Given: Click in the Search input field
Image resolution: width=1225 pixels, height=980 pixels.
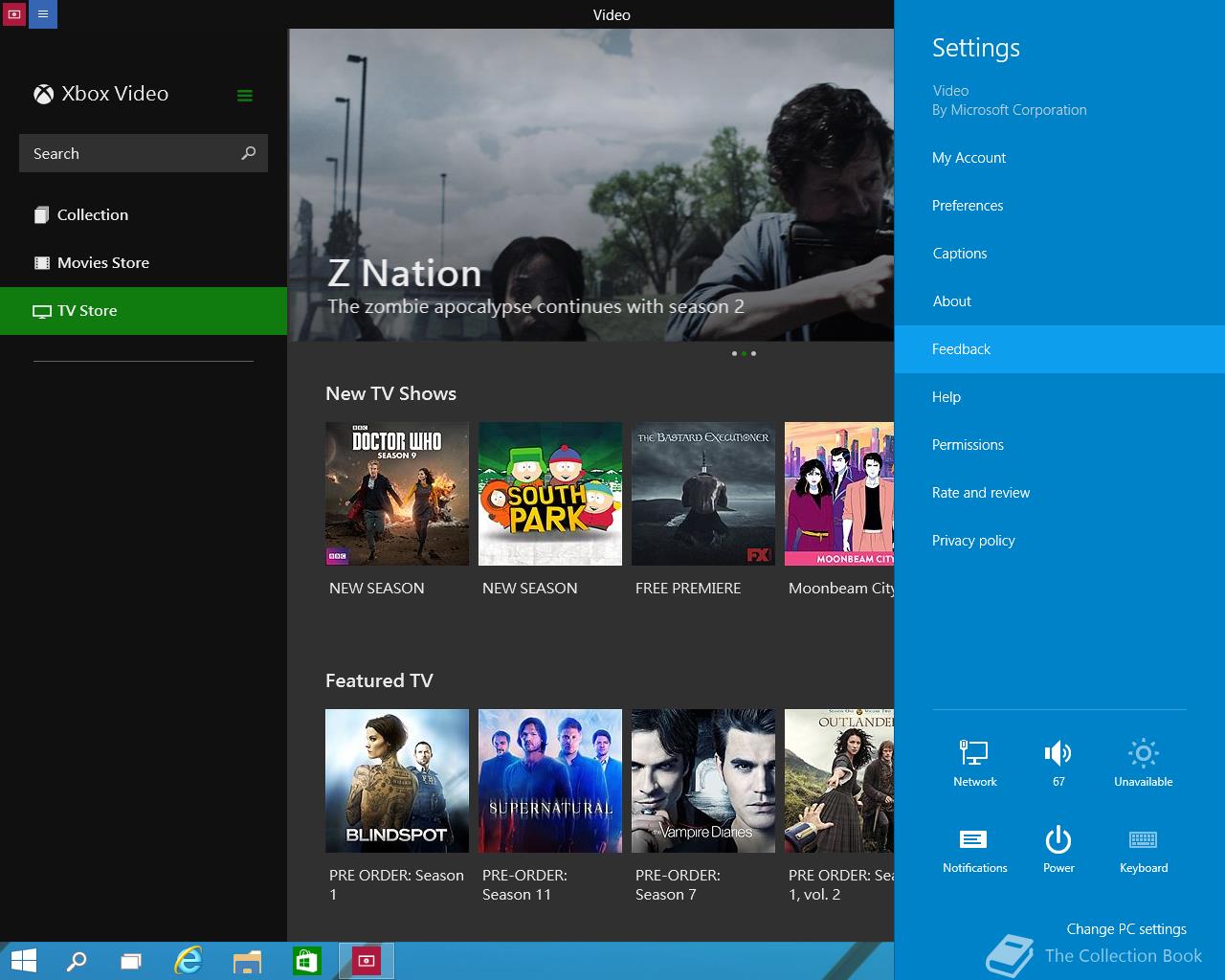Looking at the screenshot, I should pos(144,153).
